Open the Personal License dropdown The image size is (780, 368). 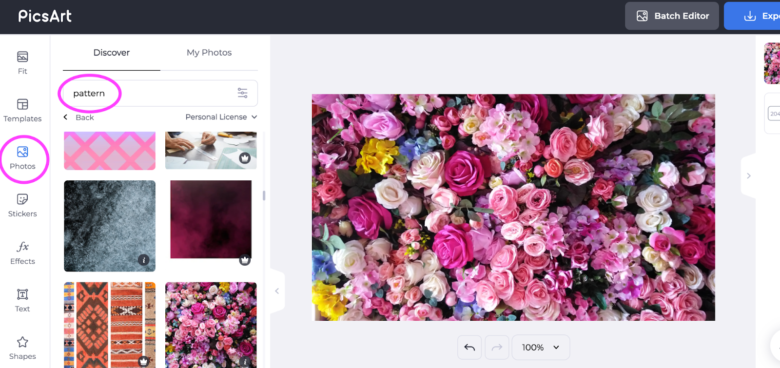click(221, 117)
